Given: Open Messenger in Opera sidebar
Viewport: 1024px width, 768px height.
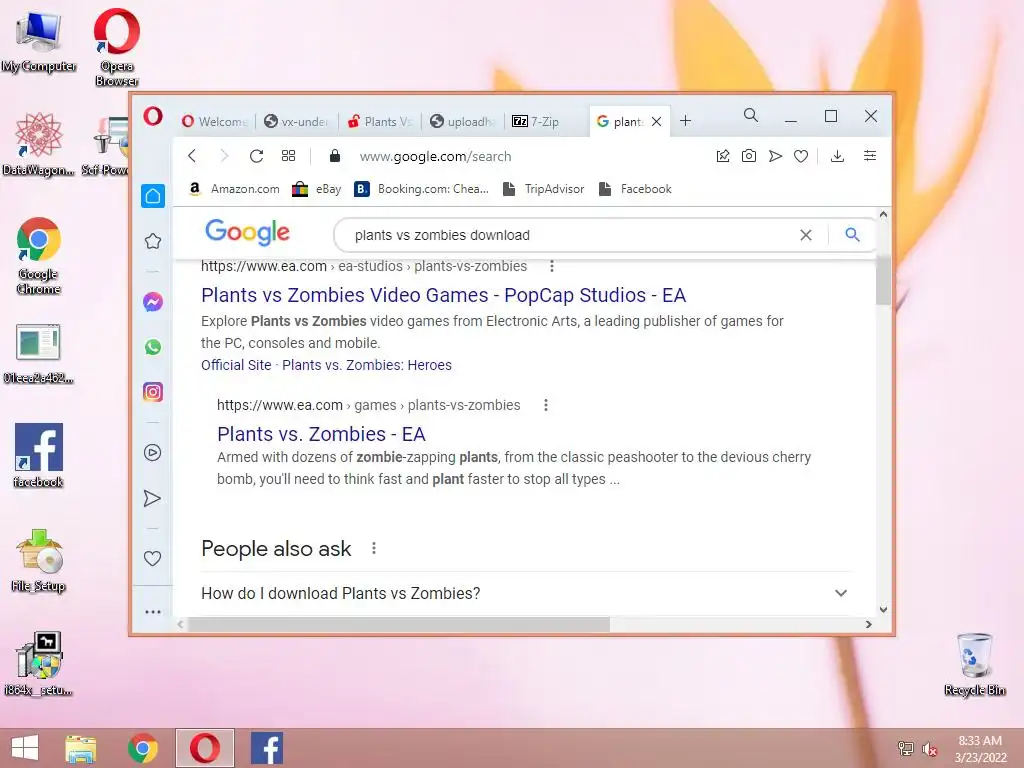Looking at the screenshot, I should [x=153, y=302].
